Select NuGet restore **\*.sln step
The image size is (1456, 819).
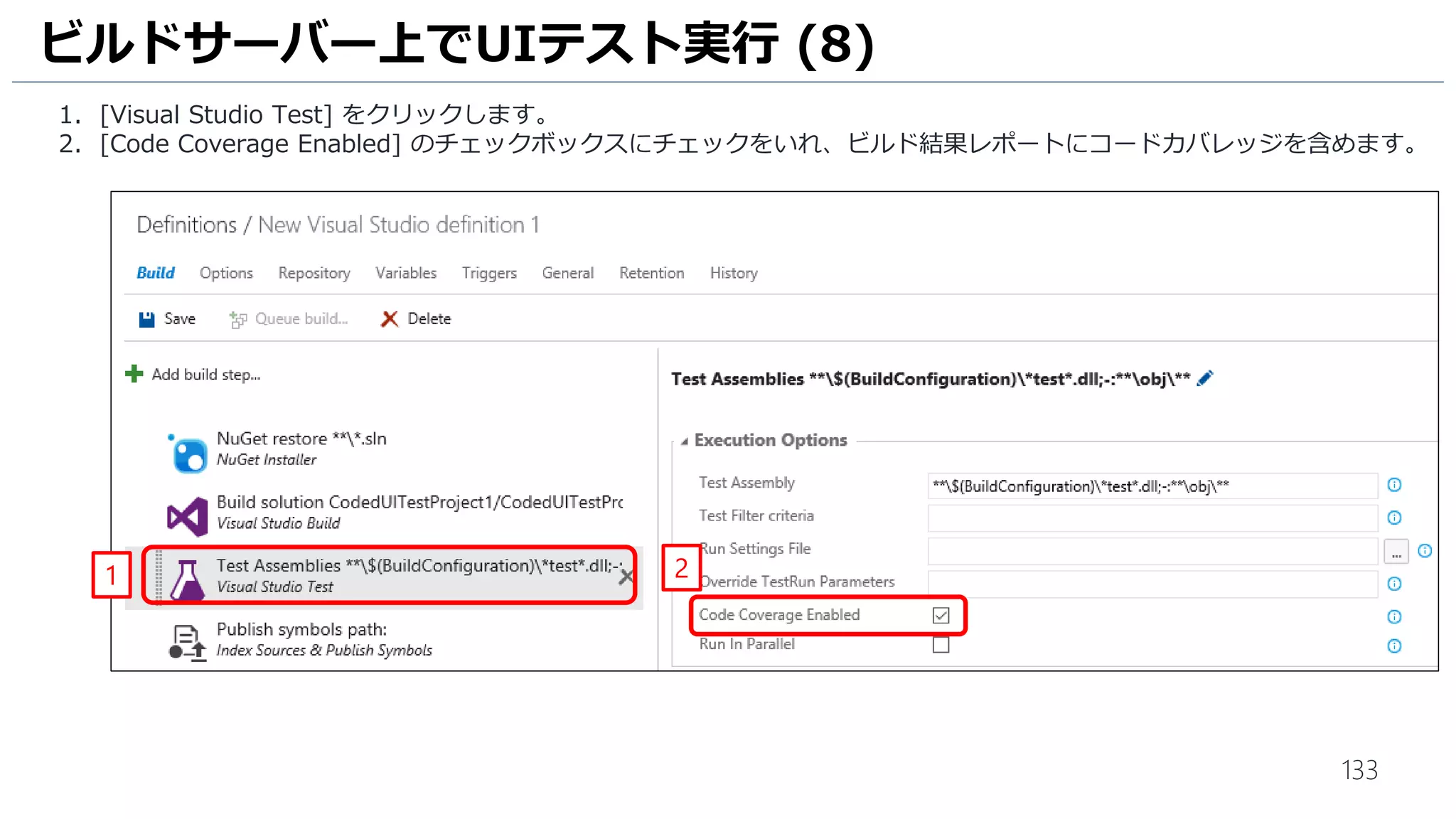pos(301,439)
